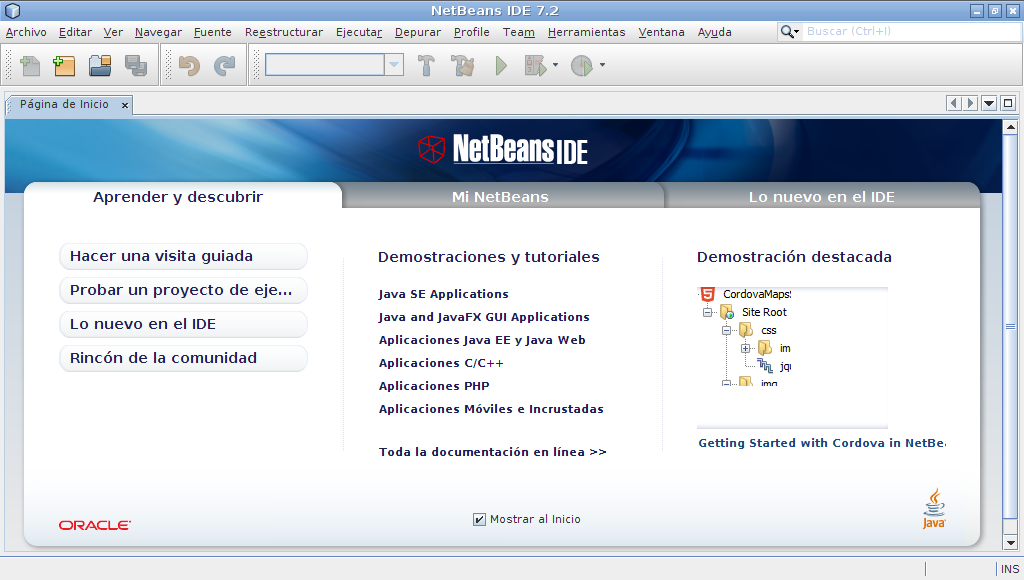
Task: Click the Save All toolbar icon
Action: pyautogui.click(x=136, y=65)
